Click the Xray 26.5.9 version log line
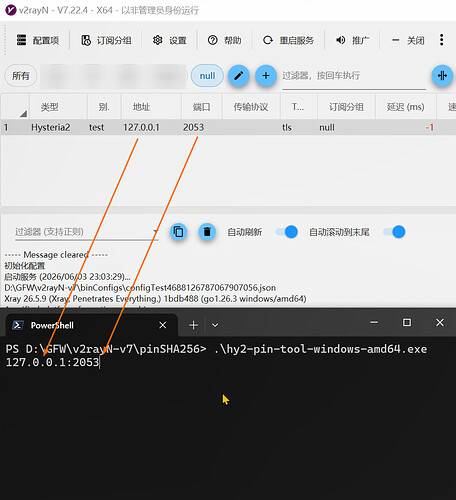Screen dimensions: 456x500 155,299
